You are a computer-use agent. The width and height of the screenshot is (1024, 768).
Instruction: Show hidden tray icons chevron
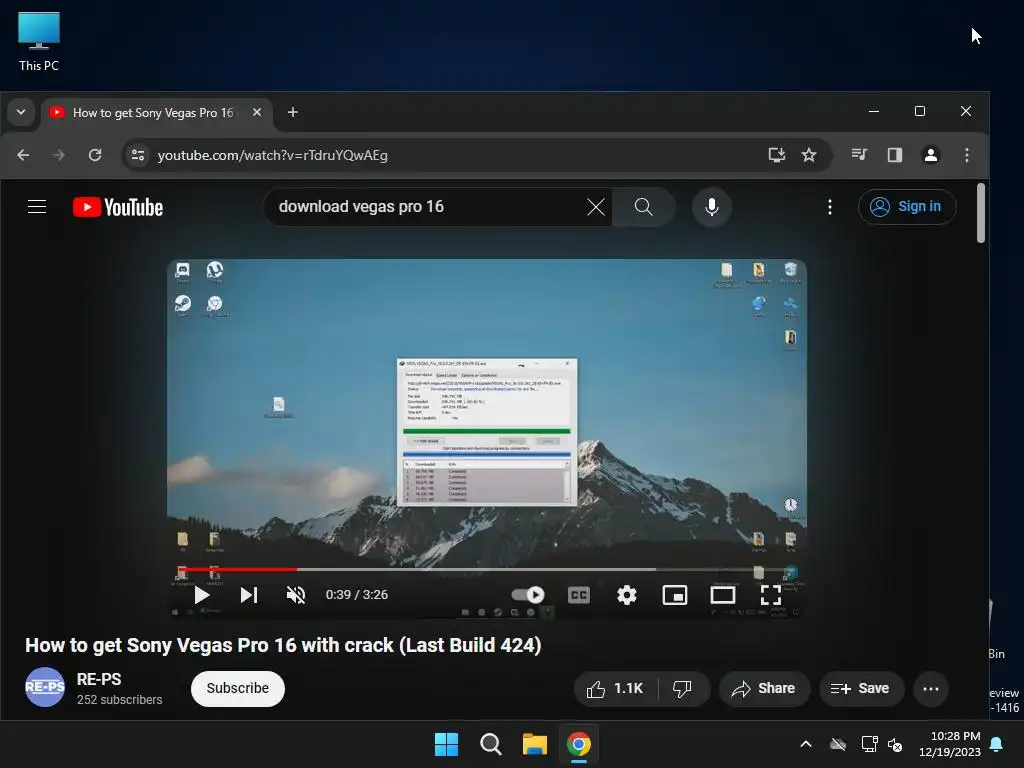coord(806,744)
